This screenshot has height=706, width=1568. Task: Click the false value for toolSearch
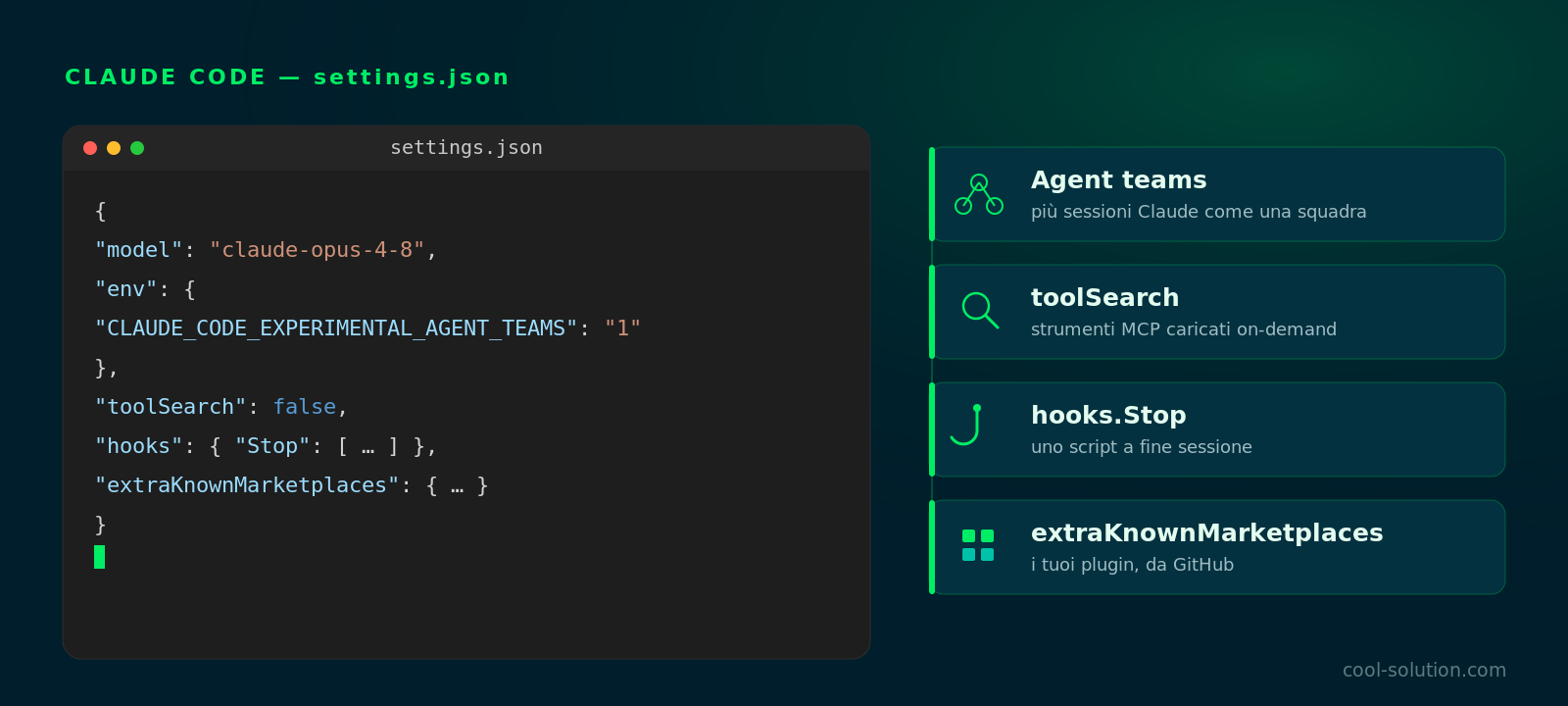pyautogui.click(x=304, y=407)
